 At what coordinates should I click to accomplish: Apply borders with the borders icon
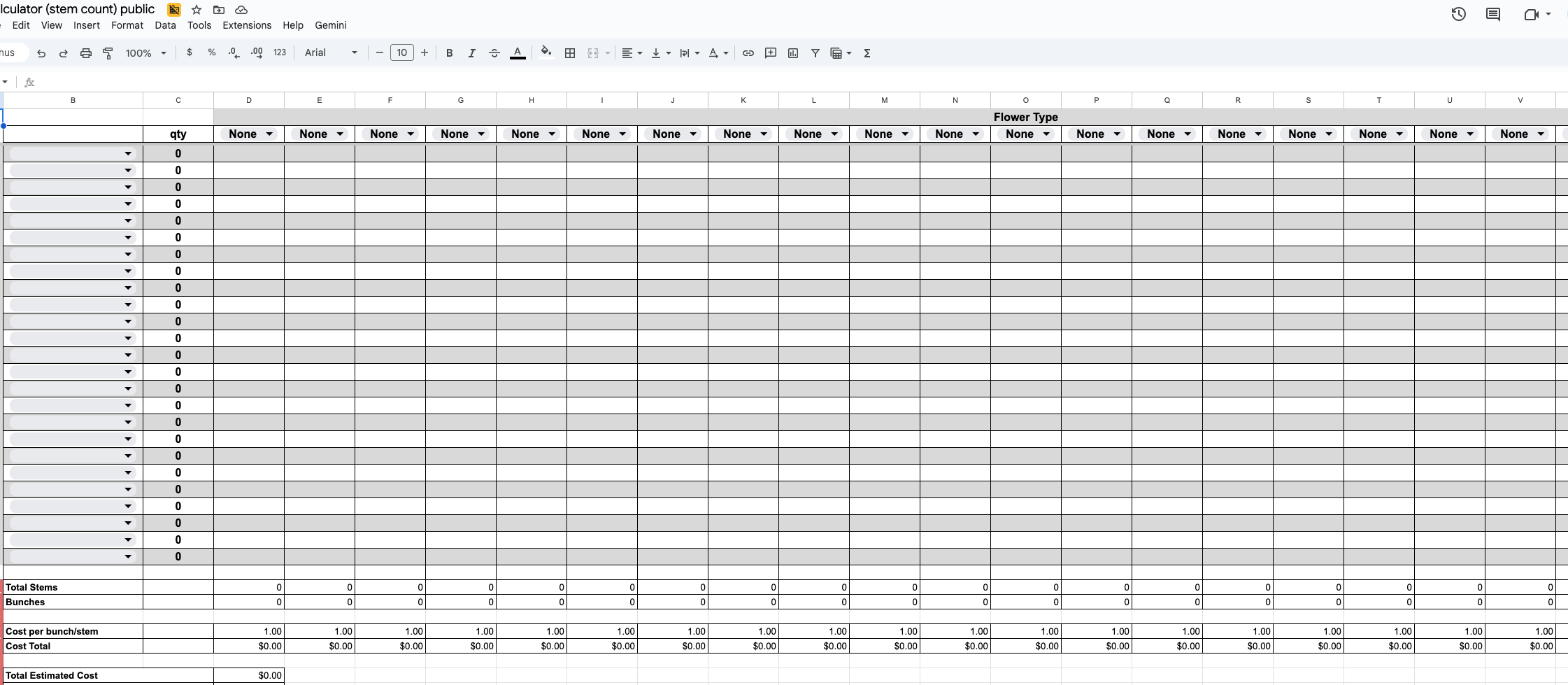570,53
